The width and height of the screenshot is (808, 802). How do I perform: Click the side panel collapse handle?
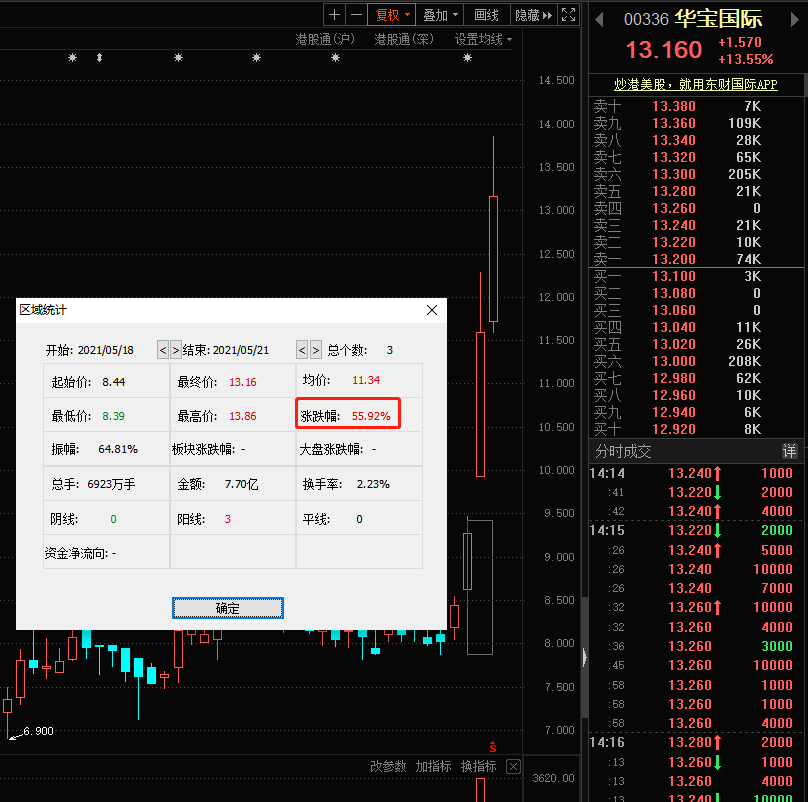coord(584,657)
